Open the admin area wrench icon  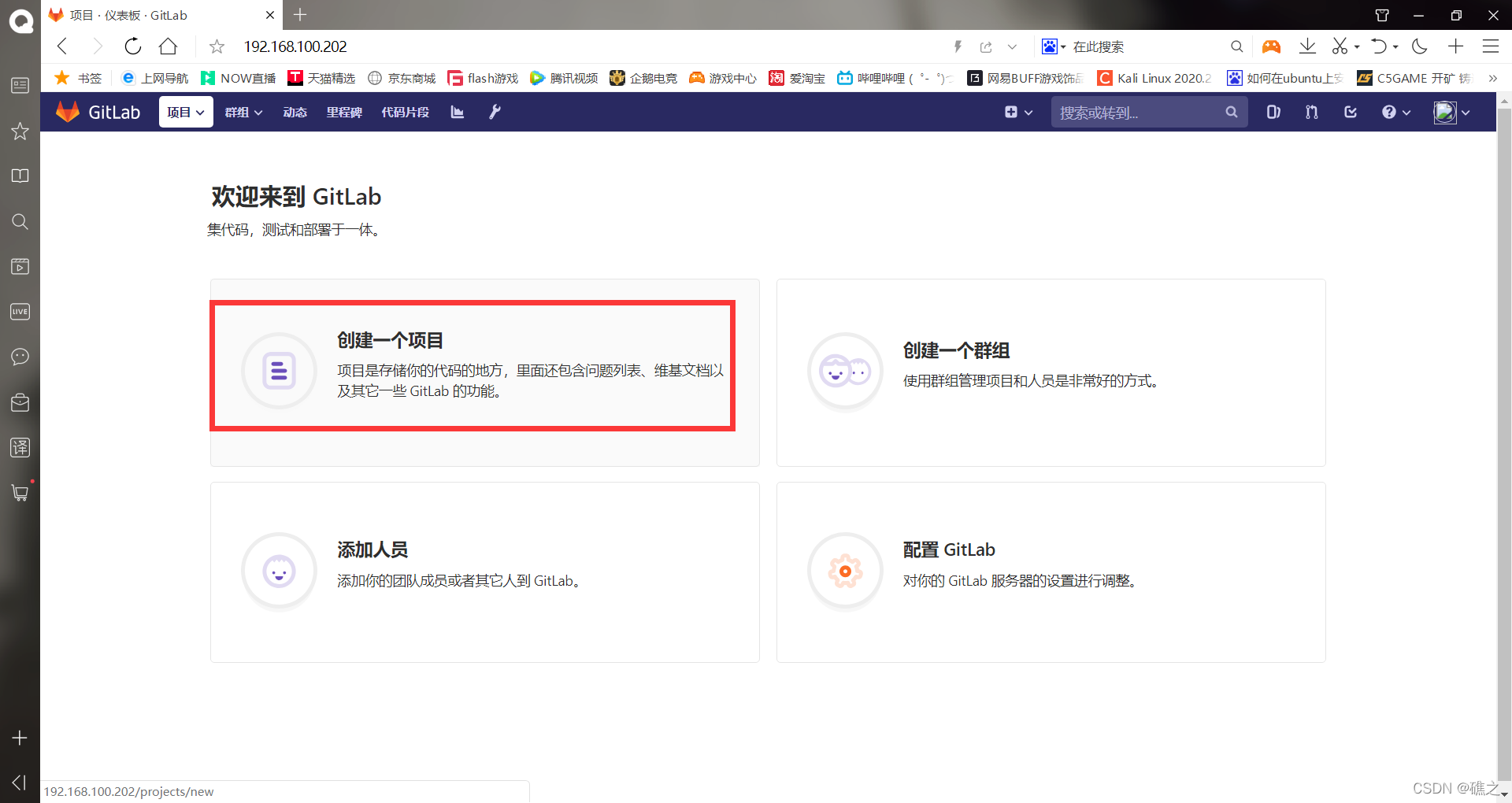tap(495, 112)
